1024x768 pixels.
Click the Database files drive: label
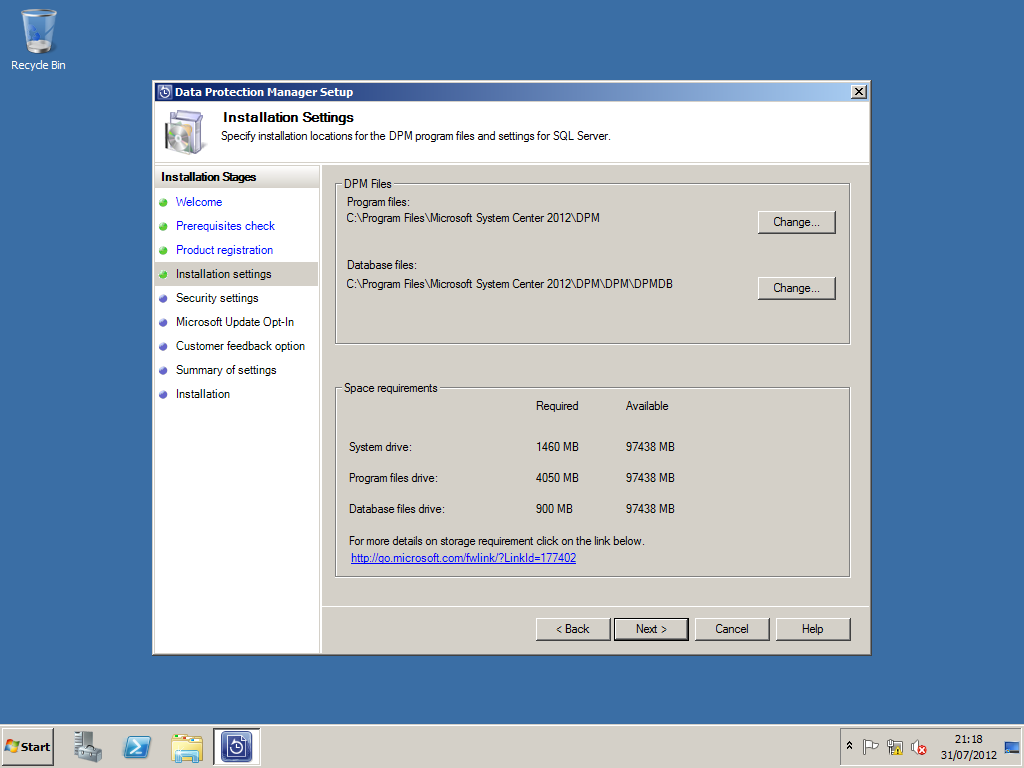pyautogui.click(x=396, y=509)
